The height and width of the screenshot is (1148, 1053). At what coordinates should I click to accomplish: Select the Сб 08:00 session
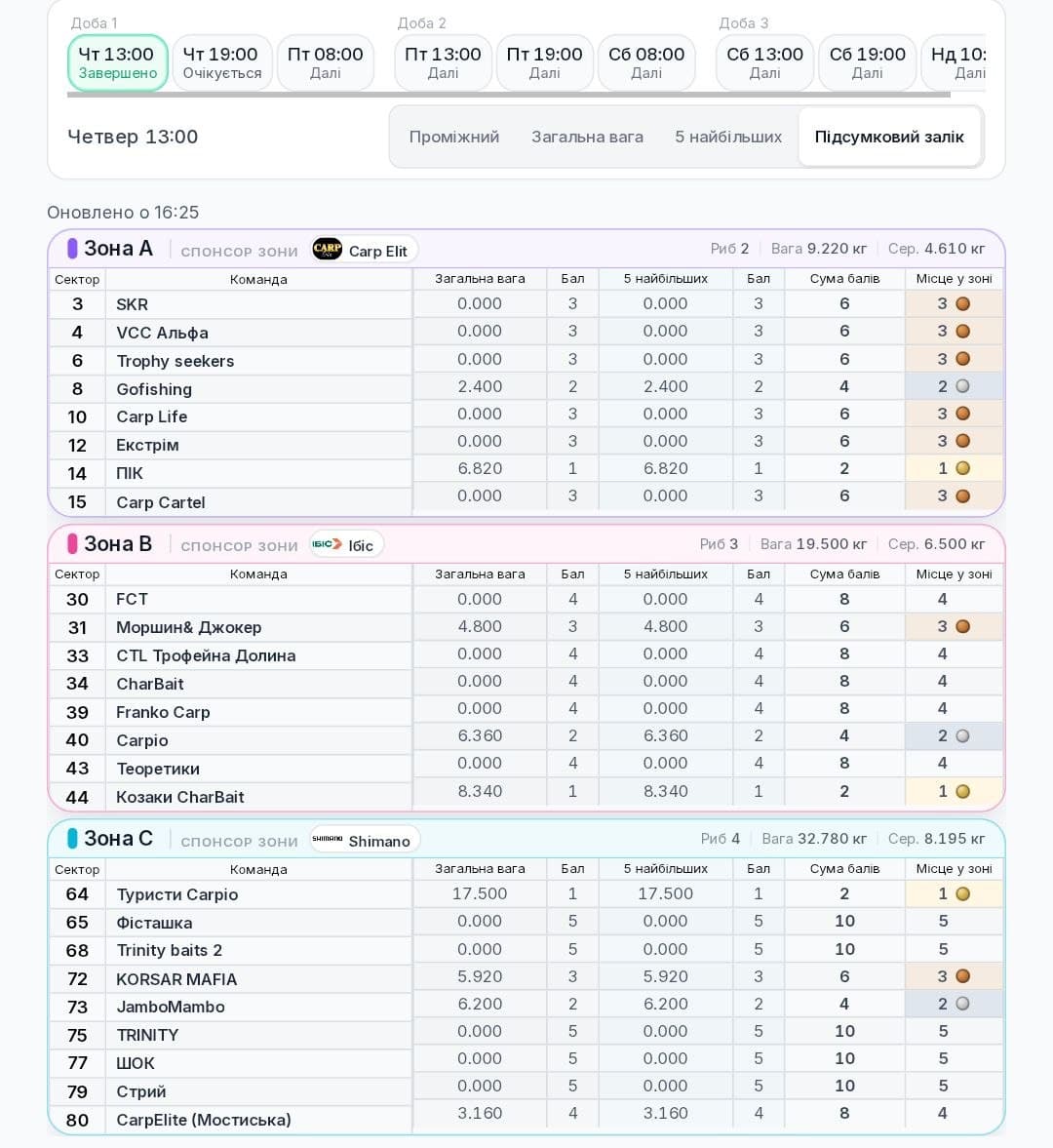click(646, 63)
